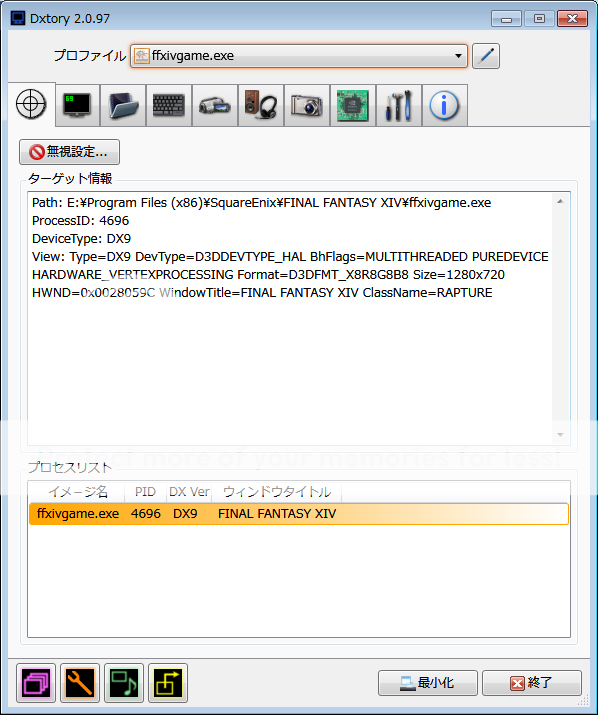Click the target info scroll down arrow
598x715 pixels.
click(560, 435)
